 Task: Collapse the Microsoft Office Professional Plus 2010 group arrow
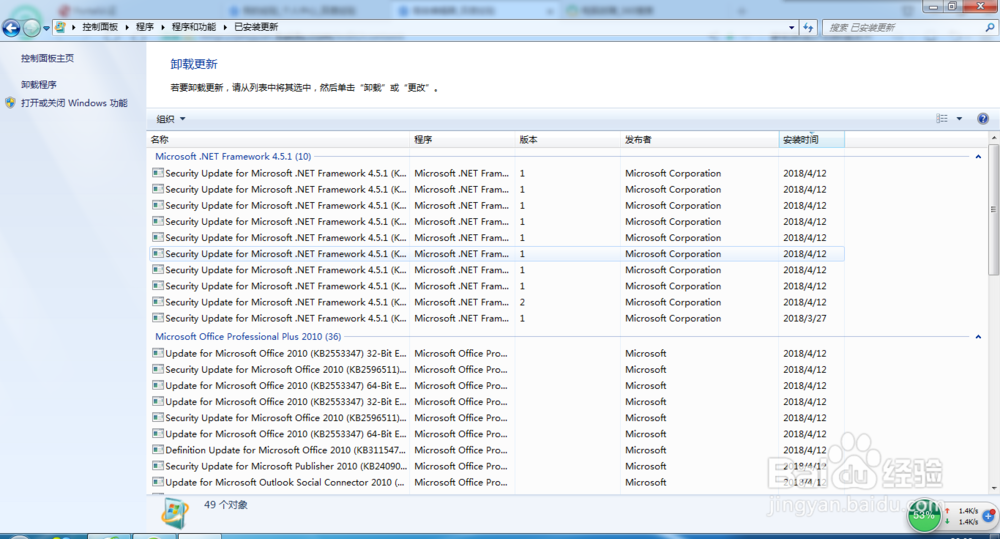(x=978, y=337)
